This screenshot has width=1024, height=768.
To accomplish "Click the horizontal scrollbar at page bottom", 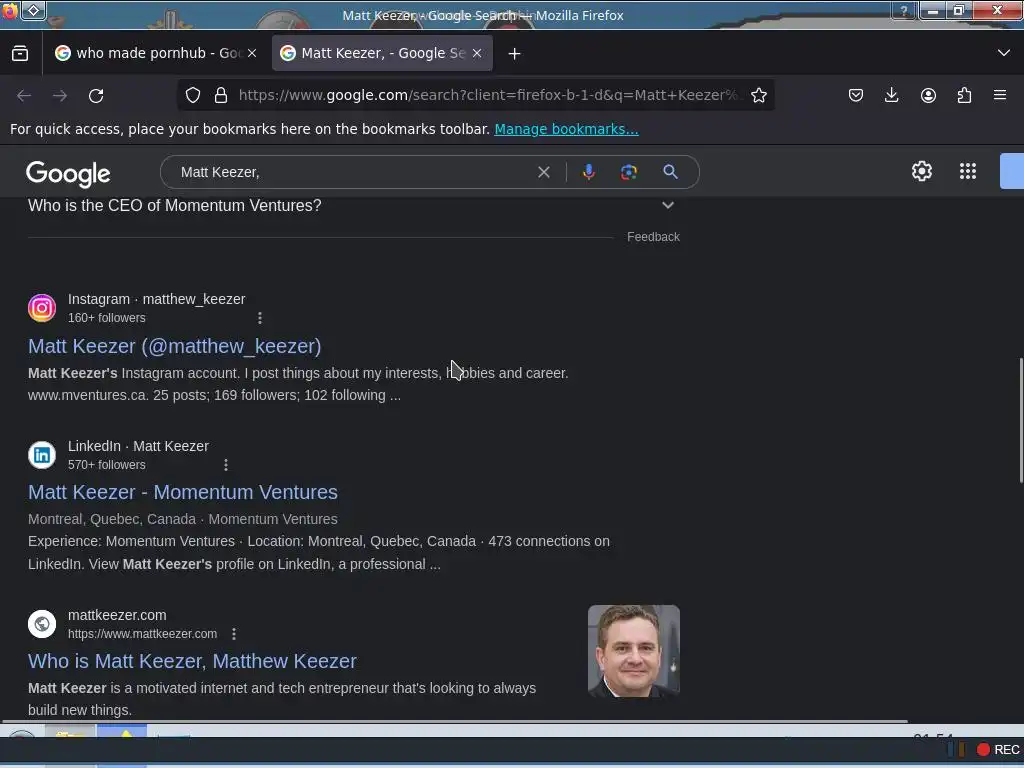I will pyautogui.click(x=454, y=722).
